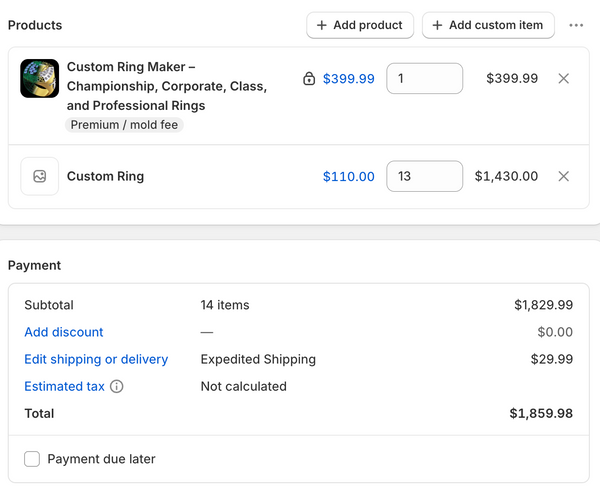Focus the quantity field showing 1

coord(424,78)
